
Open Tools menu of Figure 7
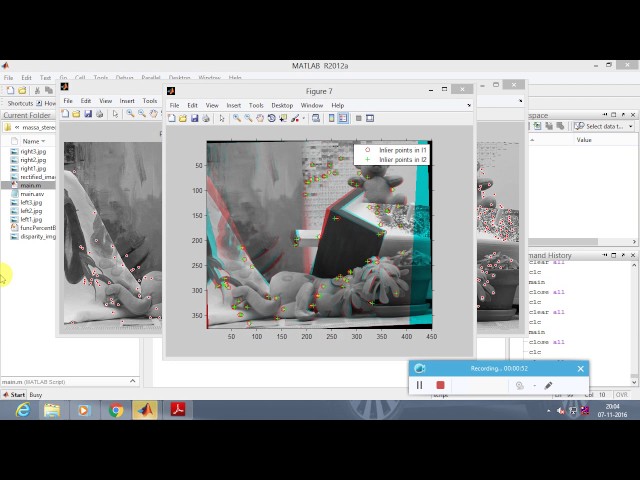click(256, 105)
